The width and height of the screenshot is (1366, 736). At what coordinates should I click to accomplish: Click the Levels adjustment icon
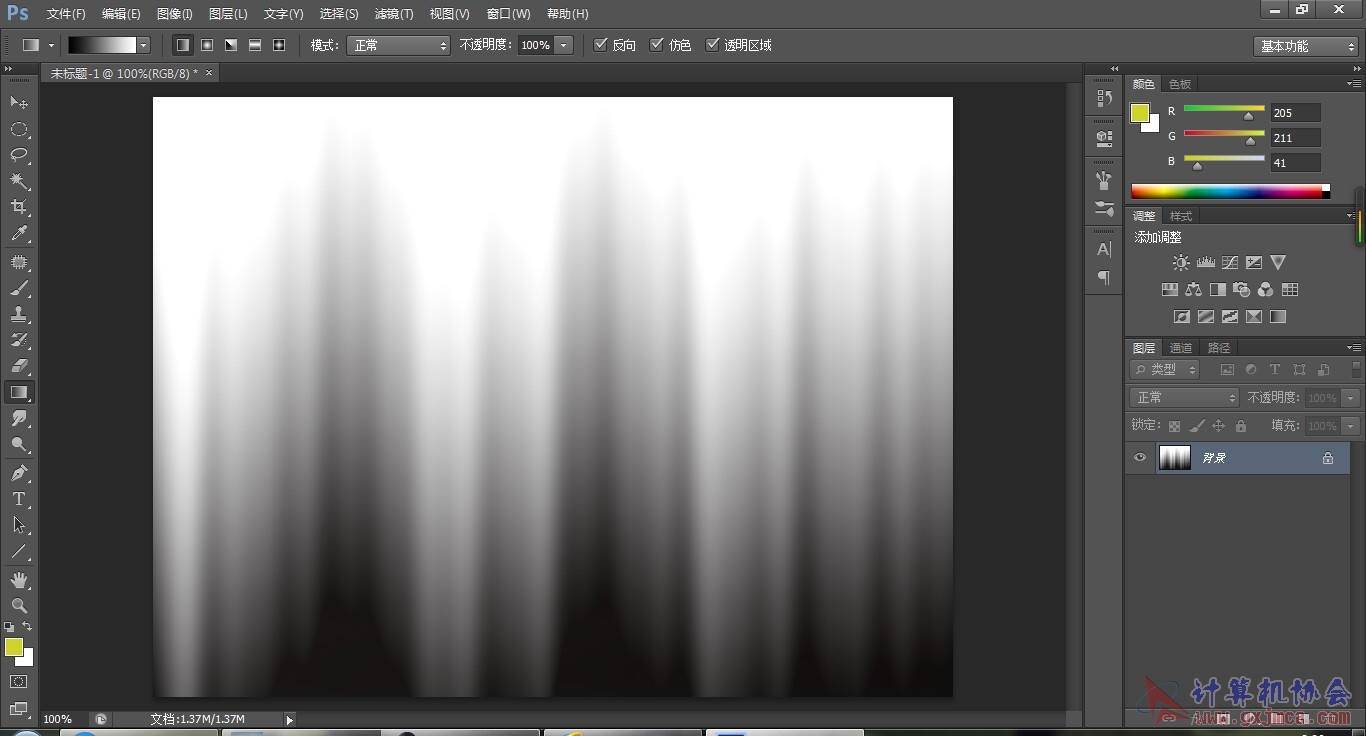tap(1205, 263)
